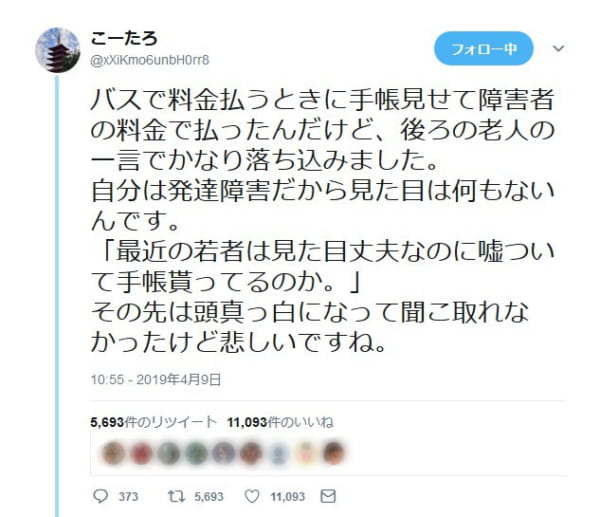Expand the tweet options chevron

tap(558, 49)
